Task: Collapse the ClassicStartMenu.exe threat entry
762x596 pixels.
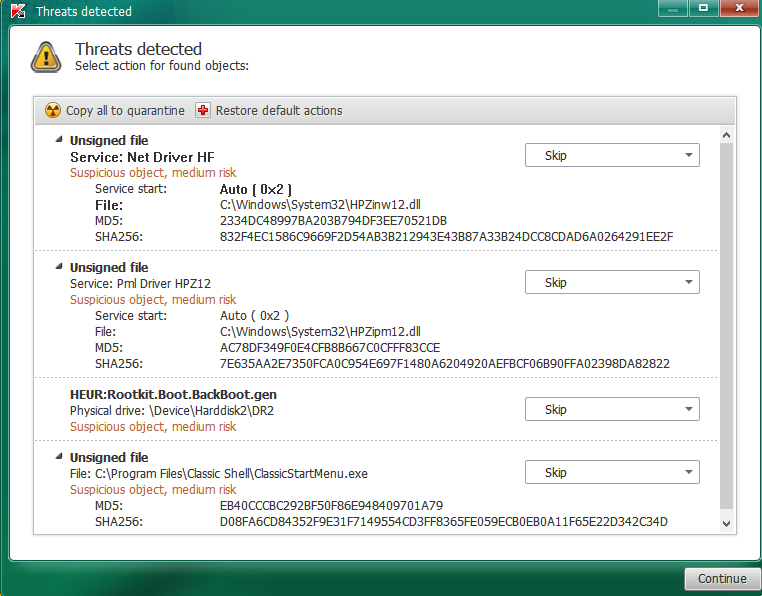Action: pos(59,457)
